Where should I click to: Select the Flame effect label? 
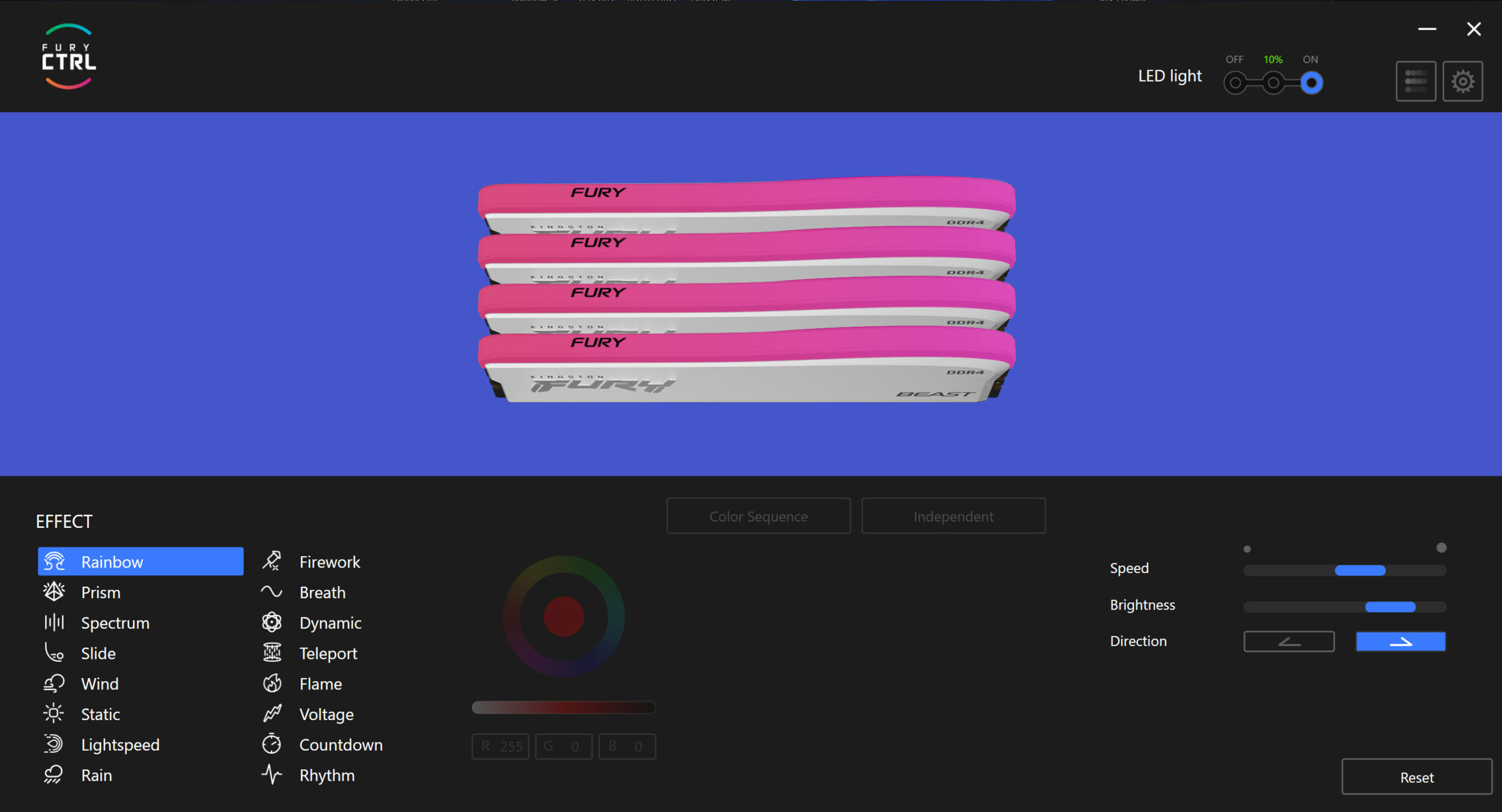(x=321, y=684)
